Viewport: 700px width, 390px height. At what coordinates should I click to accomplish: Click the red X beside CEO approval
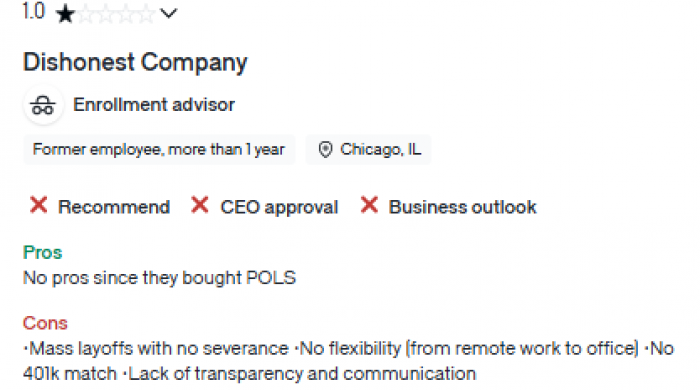pos(200,205)
